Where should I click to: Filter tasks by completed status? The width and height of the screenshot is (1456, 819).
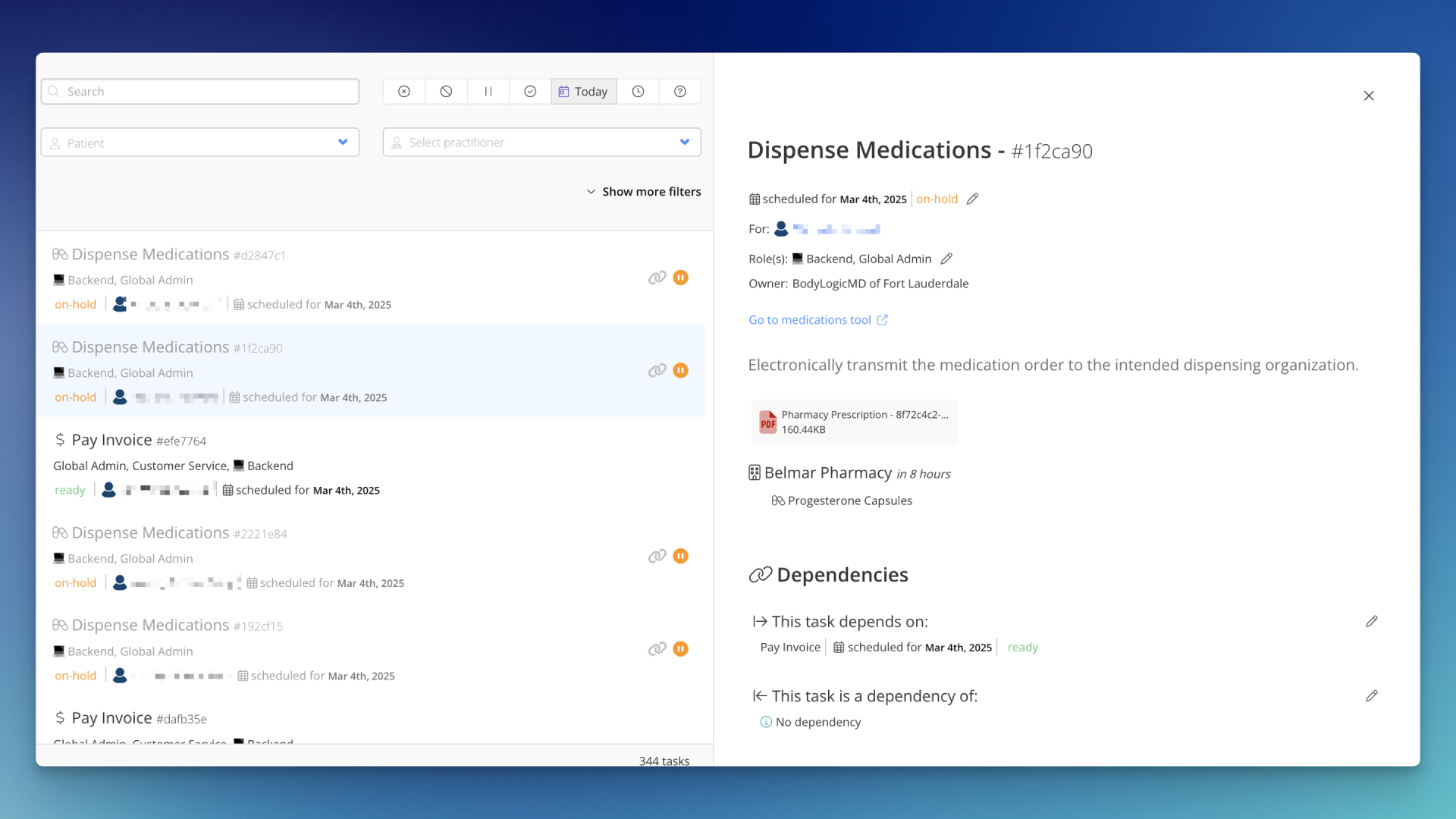pos(530,91)
